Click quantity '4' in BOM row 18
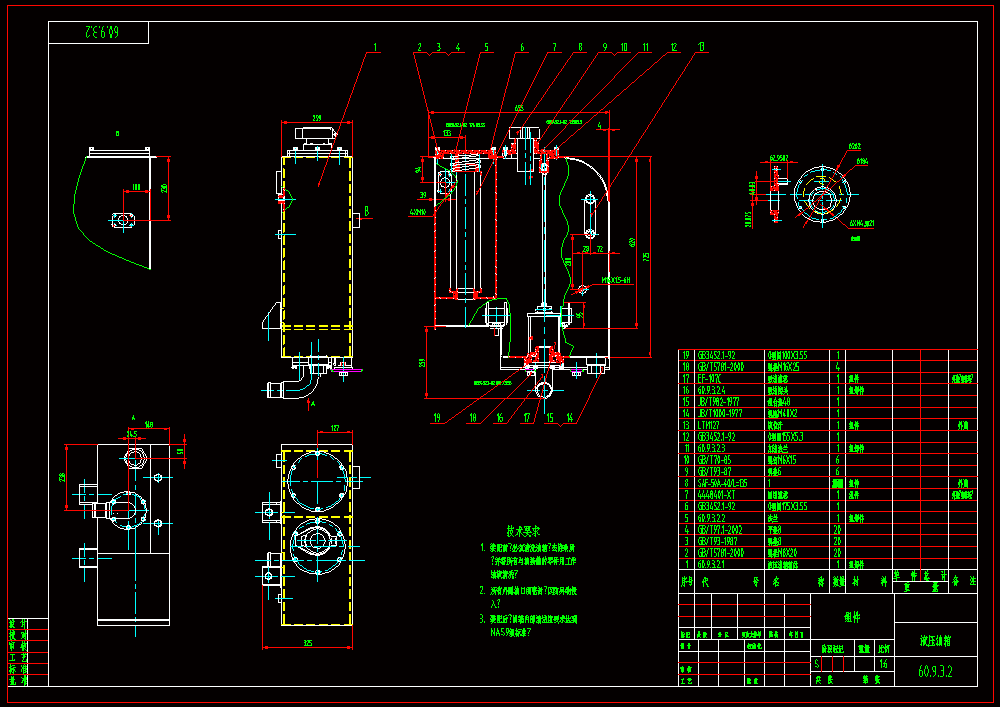The image size is (1000, 707). [x=837, y=367]
